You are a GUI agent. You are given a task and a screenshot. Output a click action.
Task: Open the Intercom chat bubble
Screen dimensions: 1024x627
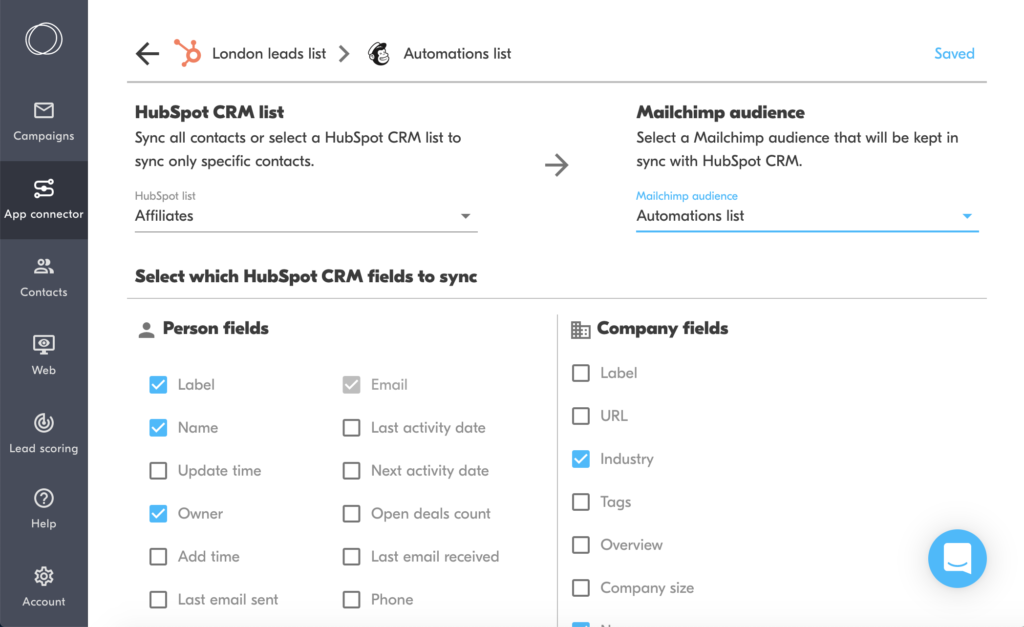(957, 558)
